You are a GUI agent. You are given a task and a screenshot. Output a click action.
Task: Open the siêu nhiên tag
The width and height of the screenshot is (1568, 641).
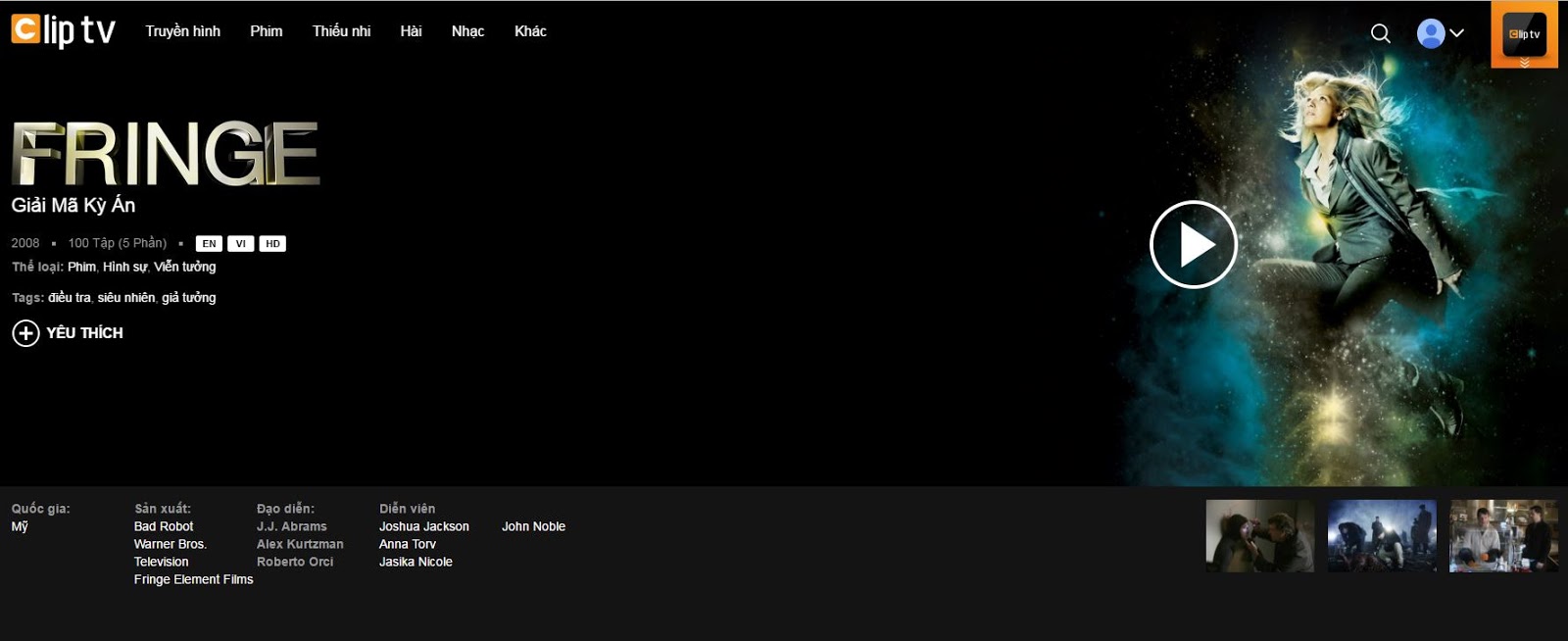click(x=126, y=298)
